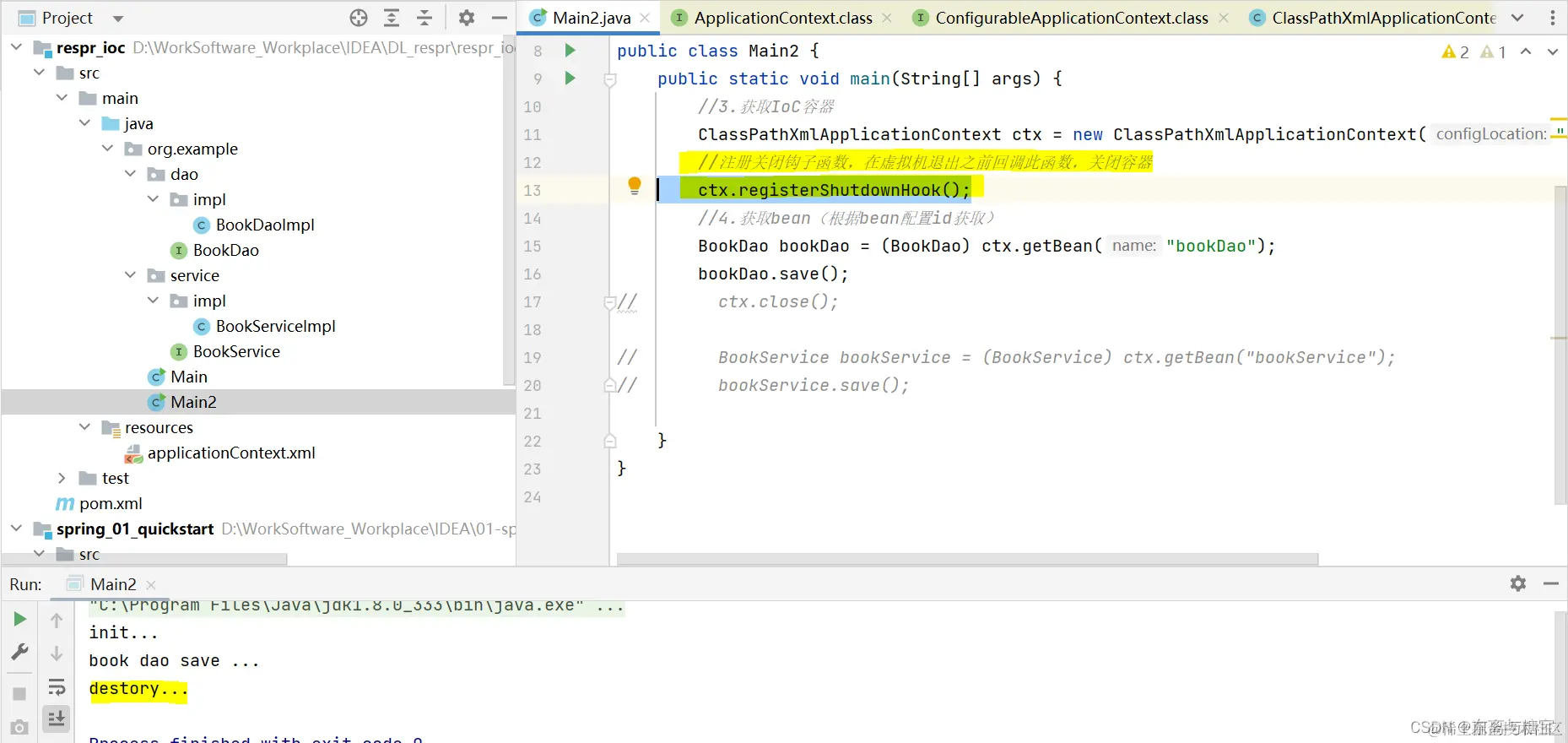The image size is (1568, 743).
Task: Open editor tabs options three-dot menu
Action: 1553,18
